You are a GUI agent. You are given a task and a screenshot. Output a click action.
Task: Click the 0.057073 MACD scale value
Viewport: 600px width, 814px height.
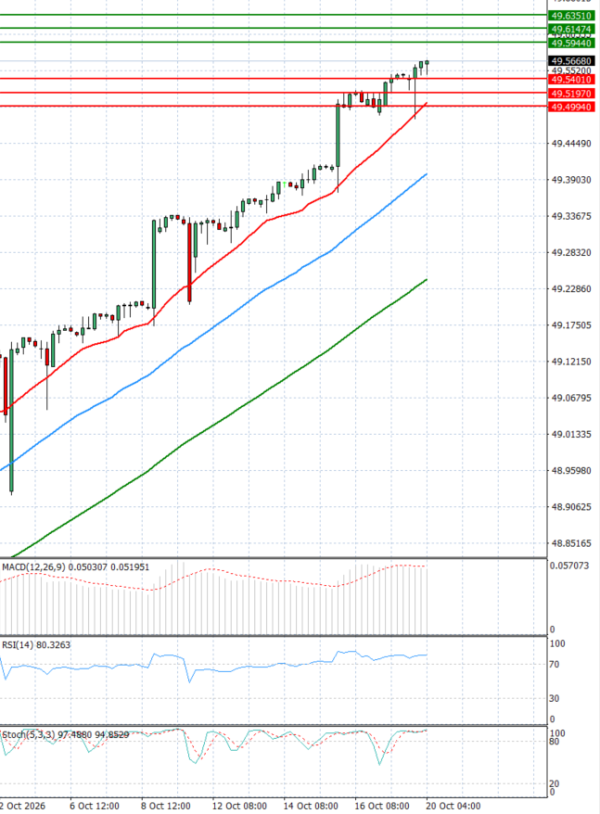569,566
